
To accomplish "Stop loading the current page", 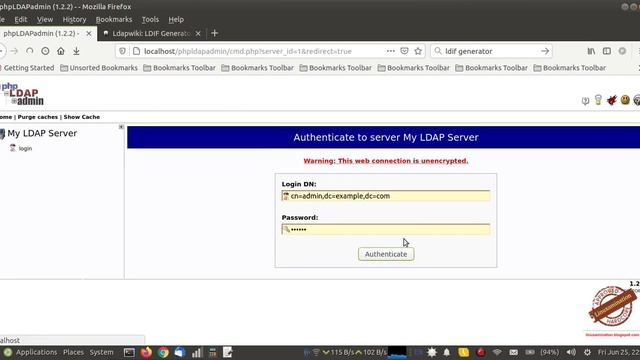I will click(x=30, y=51).
